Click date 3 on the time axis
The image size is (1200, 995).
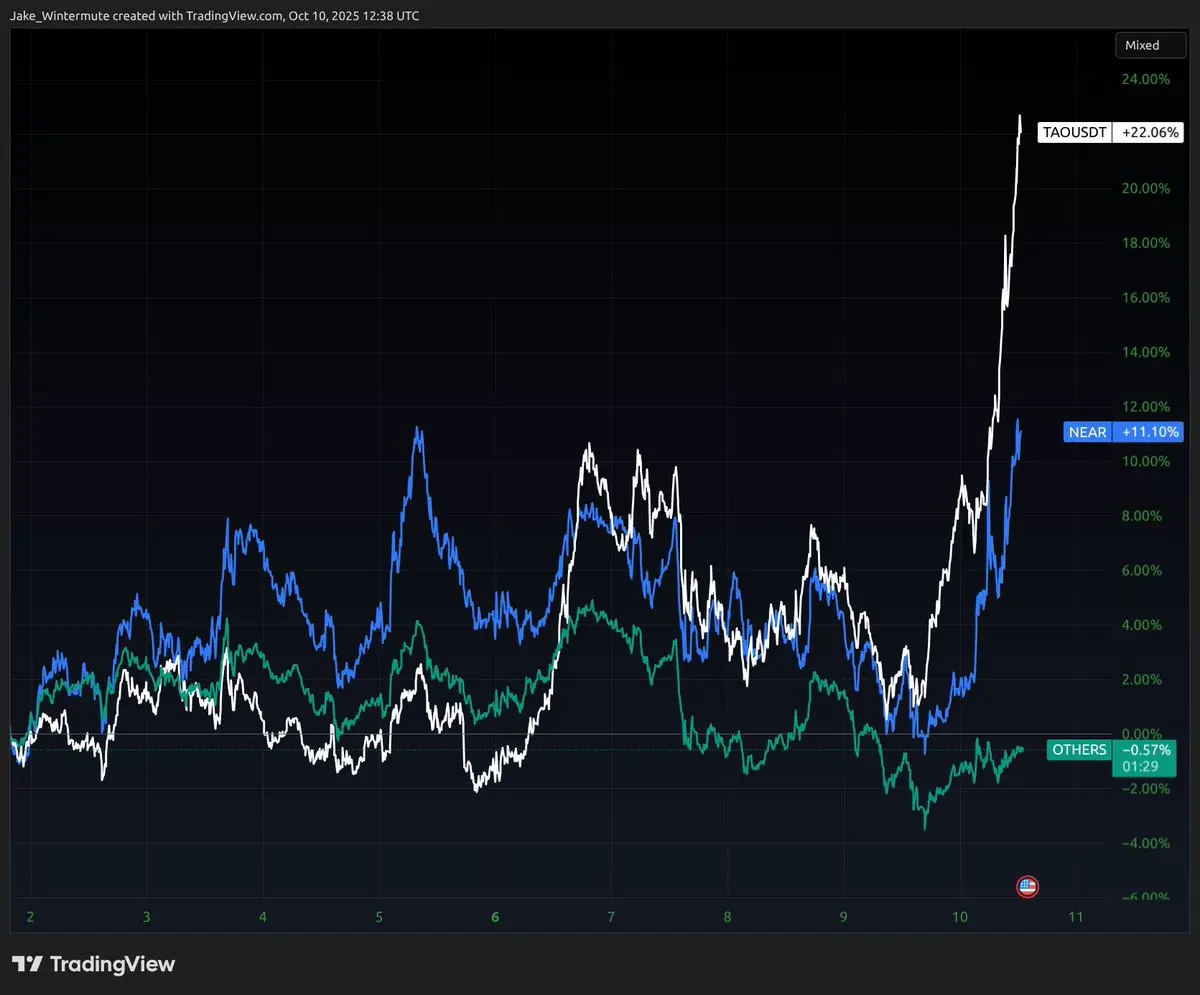146,917
